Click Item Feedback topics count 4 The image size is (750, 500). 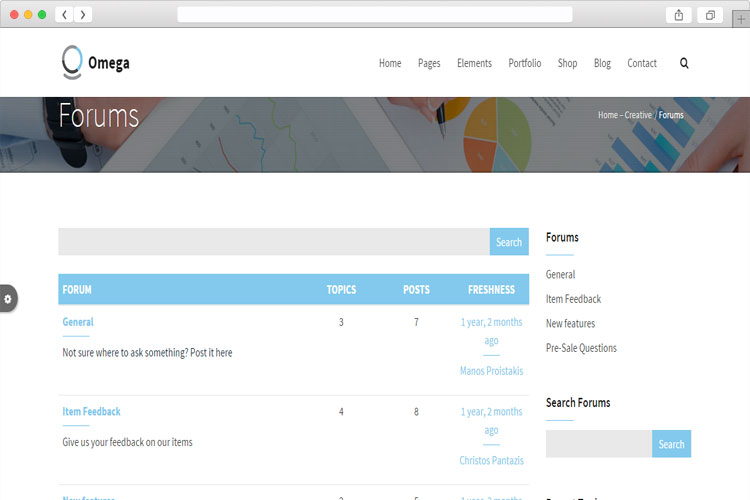pyautogui.click(x=341, y=411)
